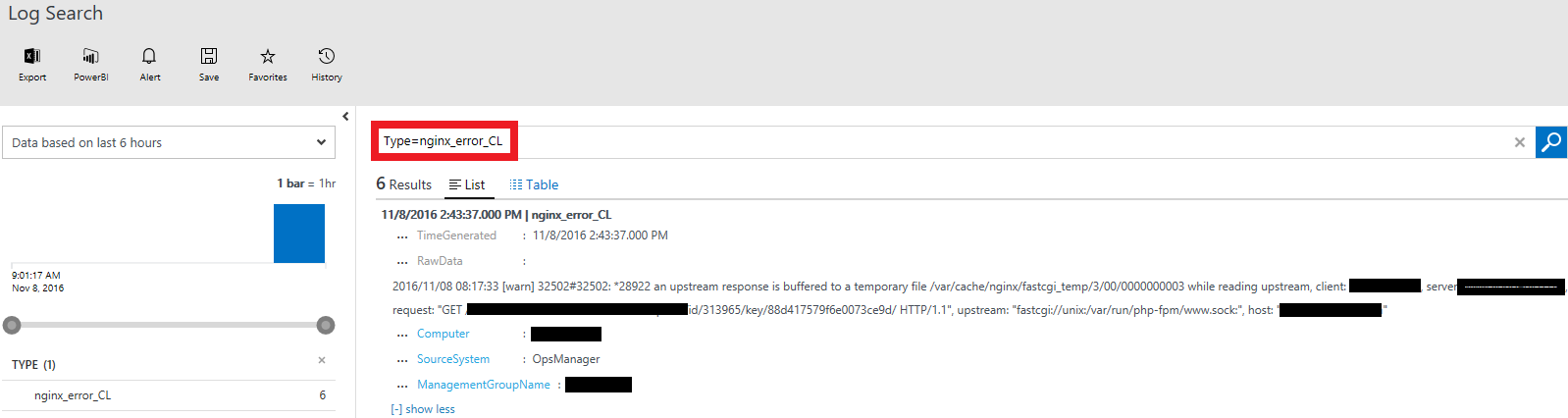Screen dimensions: 1568x418
Task: Collapse record with show less
Action: click(x=423, y=409)
